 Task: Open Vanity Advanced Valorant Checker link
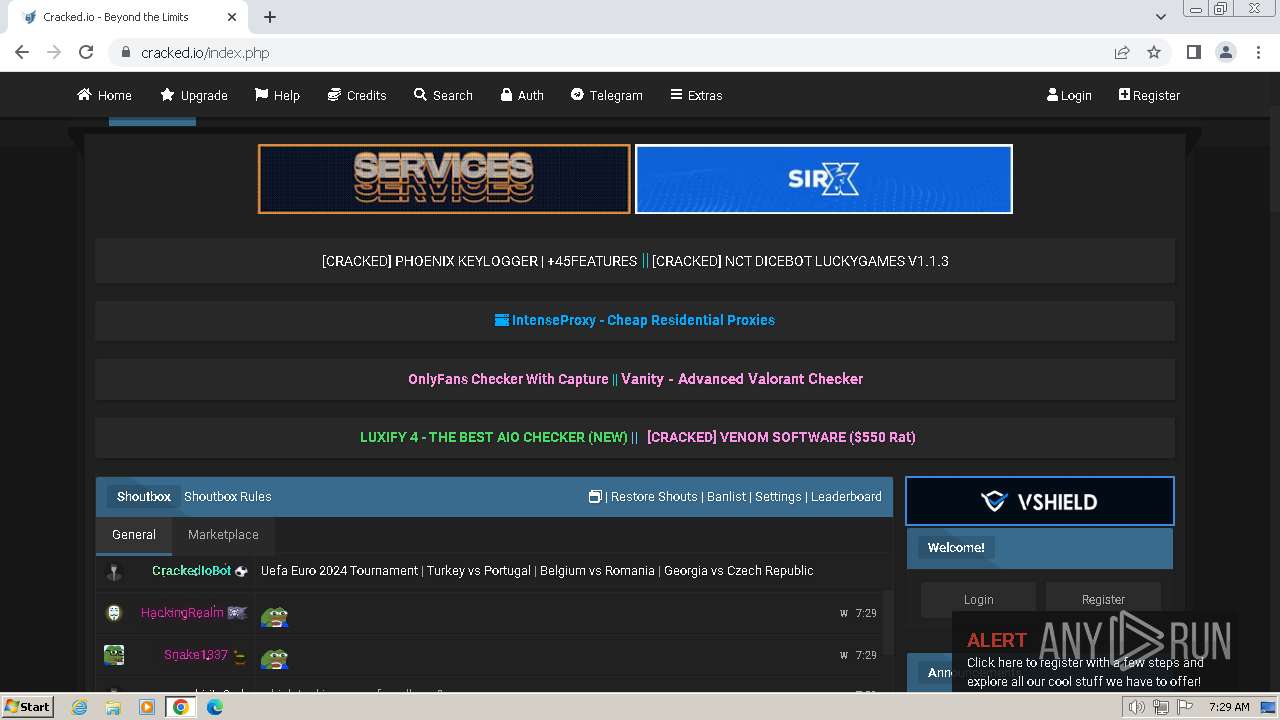coord(742,379)
